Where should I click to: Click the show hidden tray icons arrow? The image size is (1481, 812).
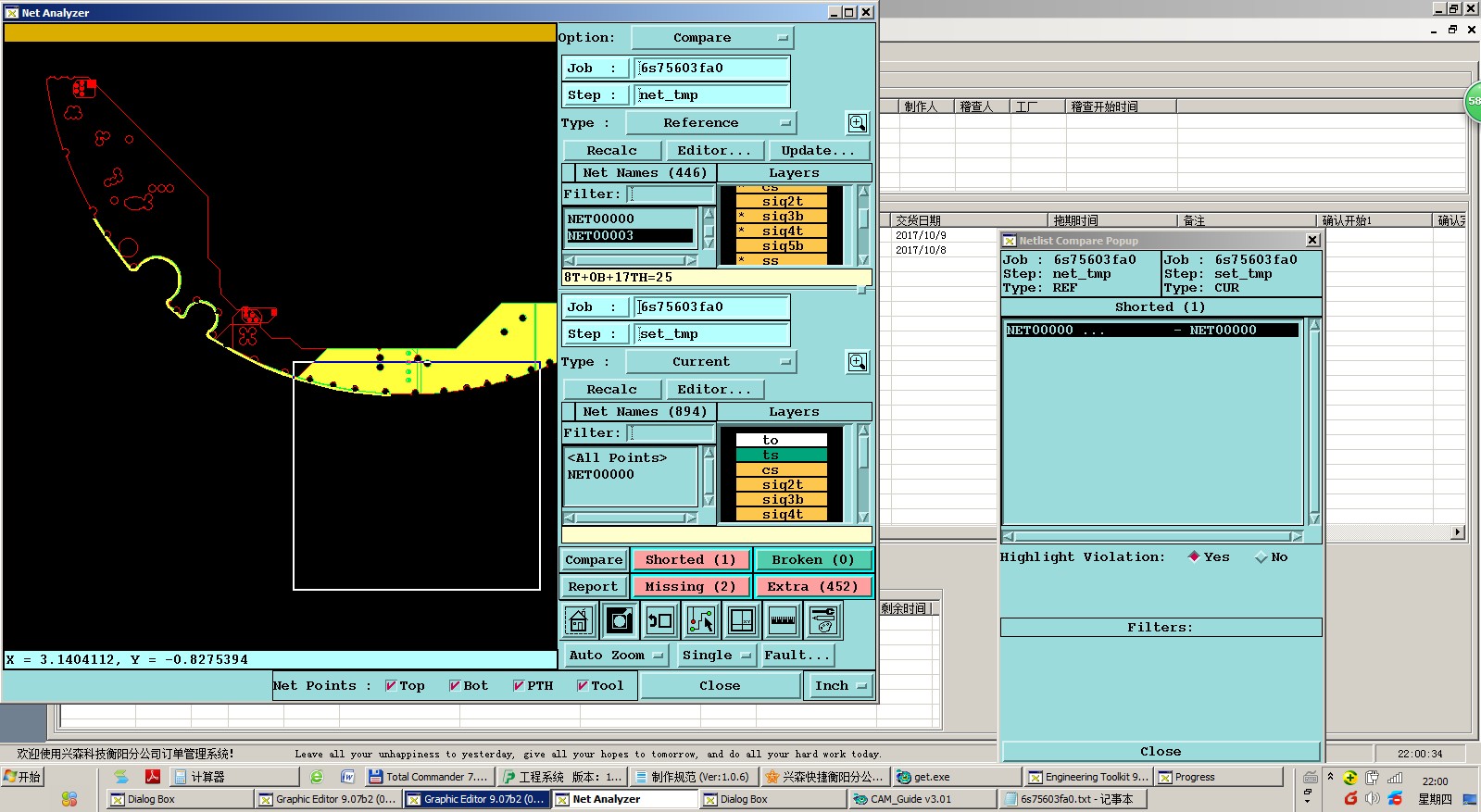(1331, 777)
